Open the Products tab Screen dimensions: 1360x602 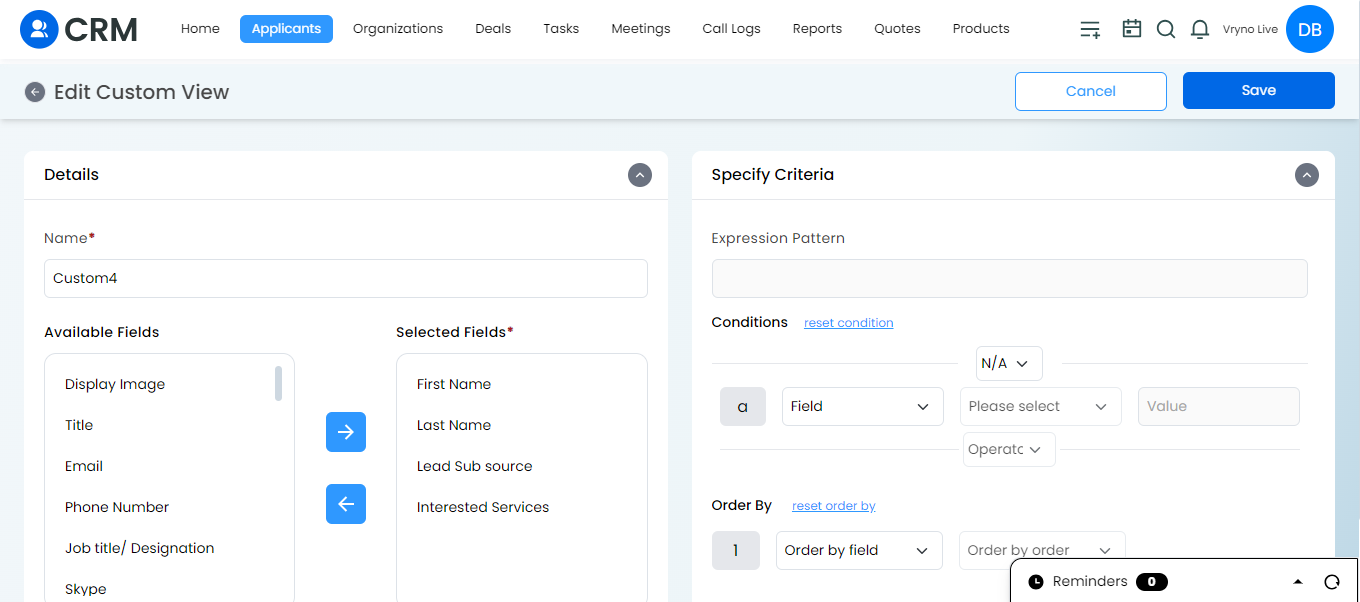coord(981,29)
